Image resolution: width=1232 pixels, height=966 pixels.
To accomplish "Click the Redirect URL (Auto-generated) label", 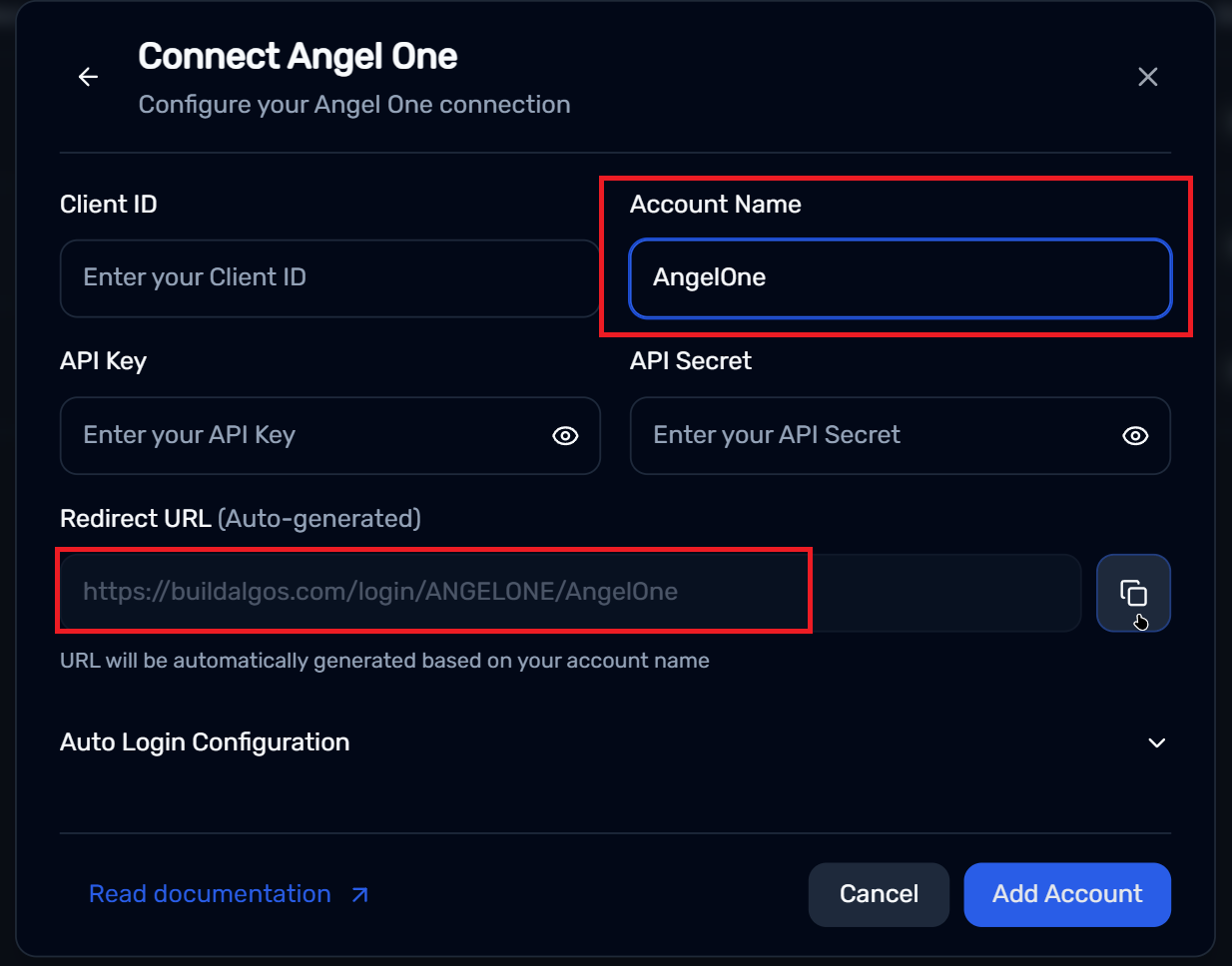I will coord(240,519).
